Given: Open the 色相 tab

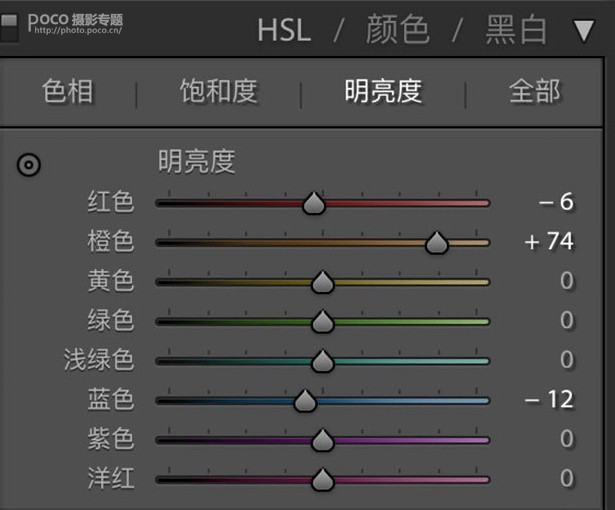Looking at the screenshot, I should tap(68, 91).
